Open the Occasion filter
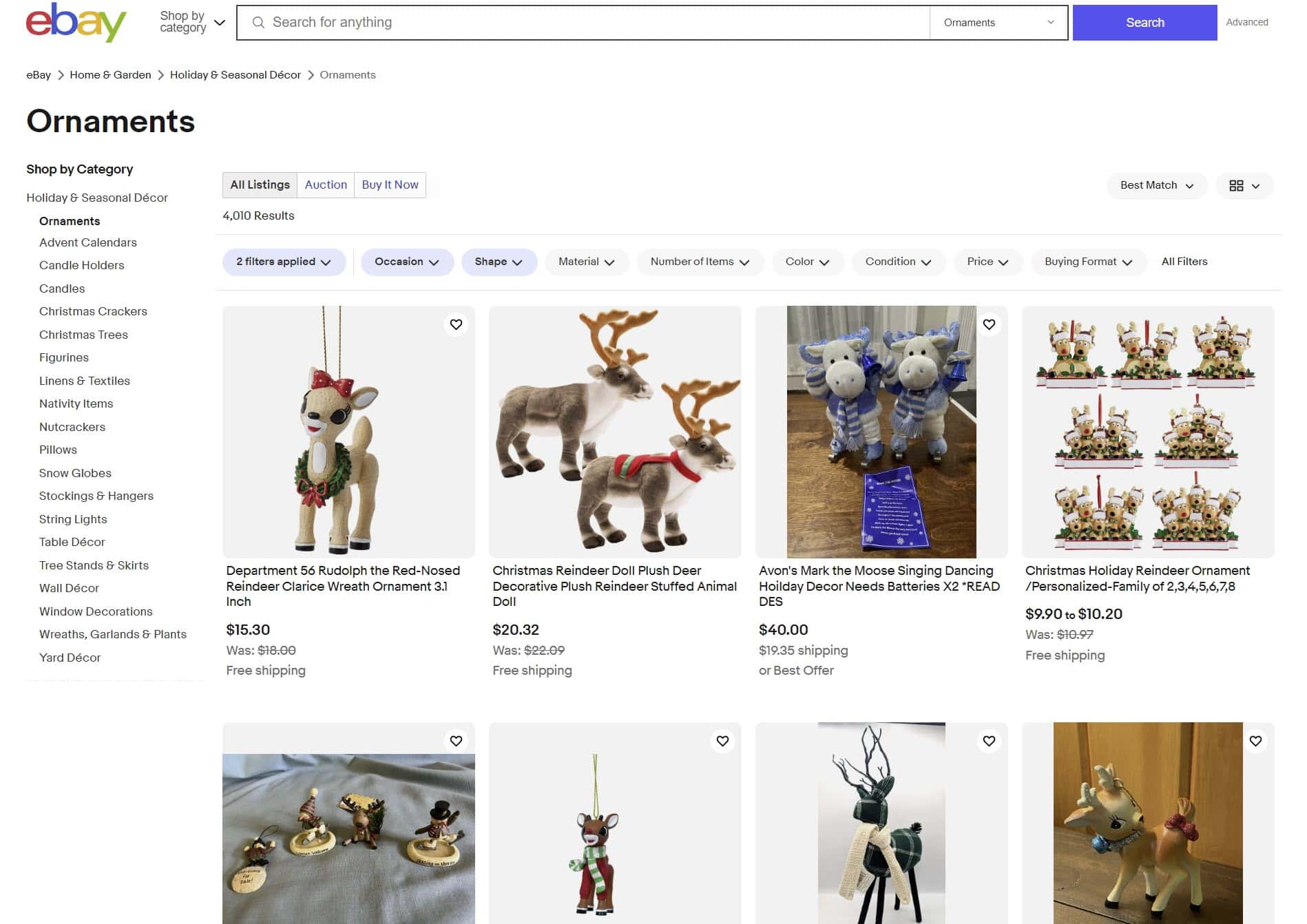1307x924 pixels. pyautogui.click(x=407, y=262)
